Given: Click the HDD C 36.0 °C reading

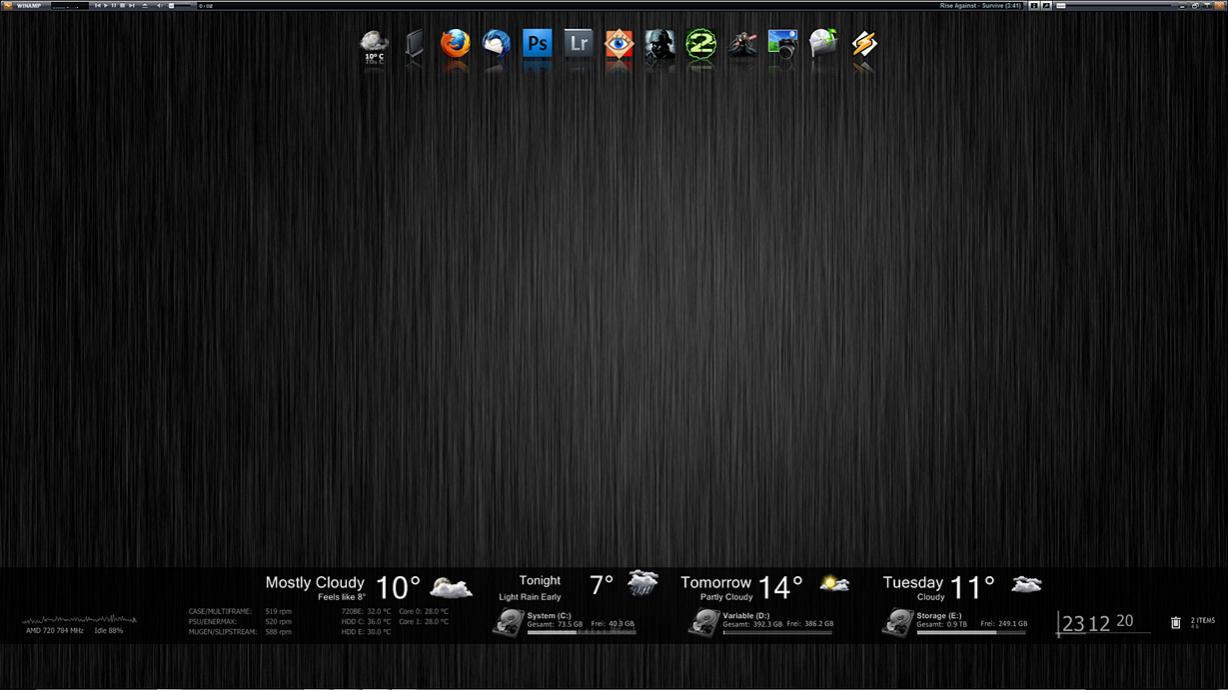Looking at the screenshot, I should tap(366, 621).
